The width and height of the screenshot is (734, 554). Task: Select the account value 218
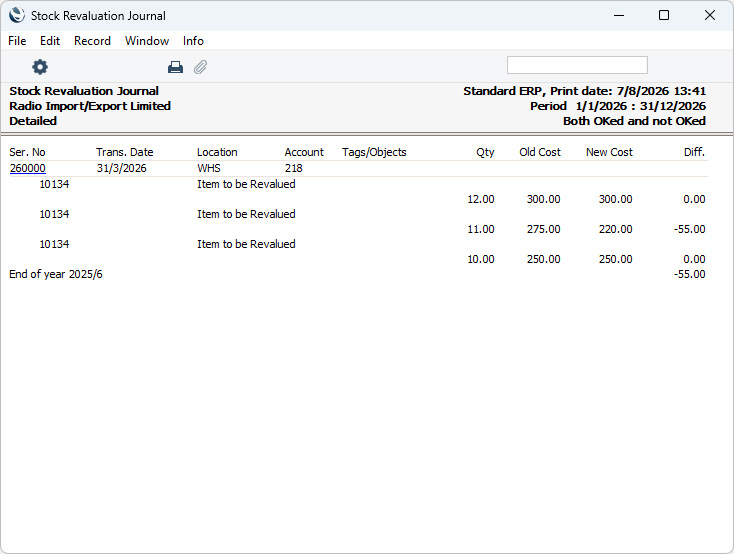tap(294, 168)
